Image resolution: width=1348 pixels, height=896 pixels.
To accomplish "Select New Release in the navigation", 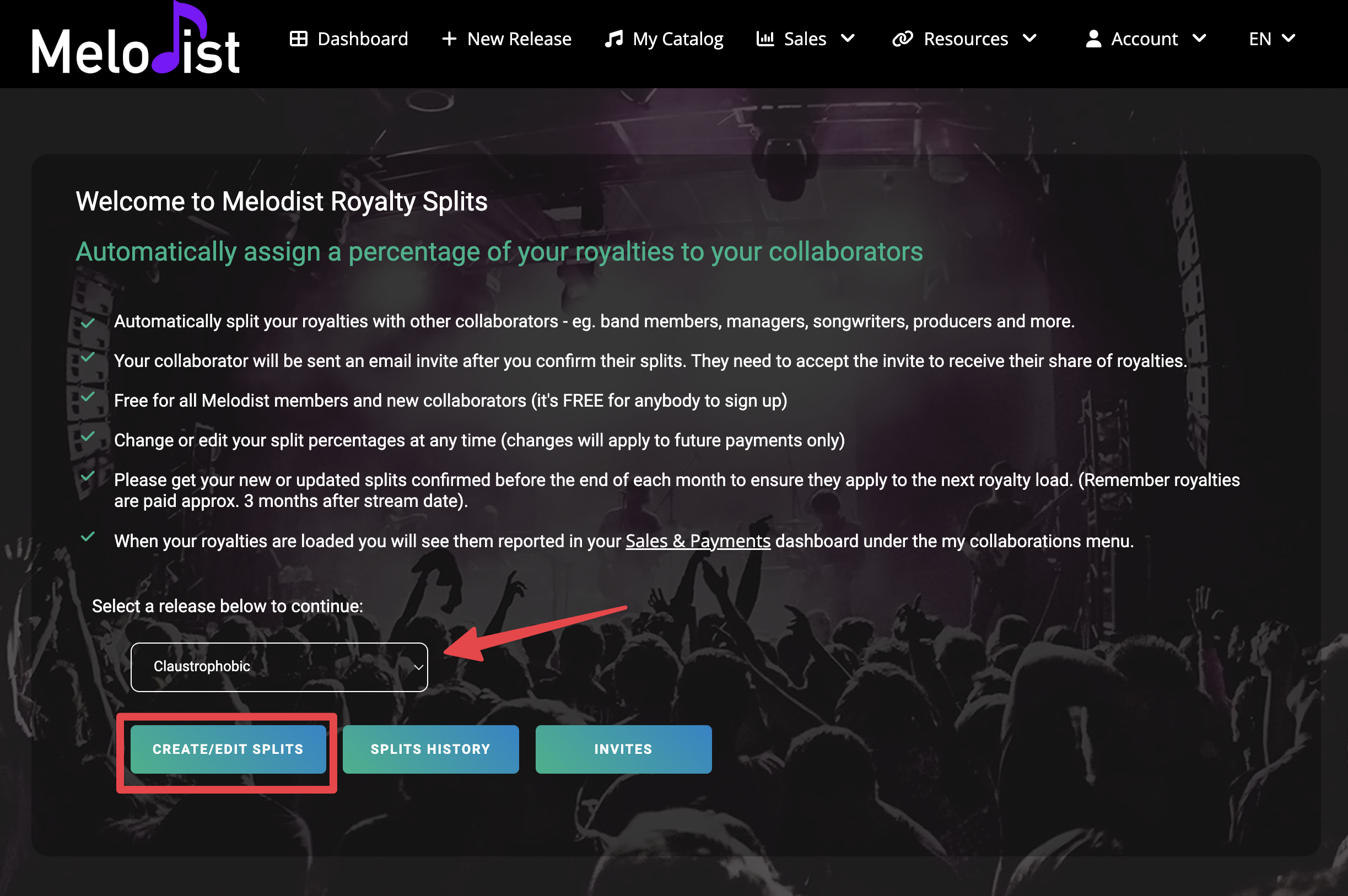I will (519, 39).
